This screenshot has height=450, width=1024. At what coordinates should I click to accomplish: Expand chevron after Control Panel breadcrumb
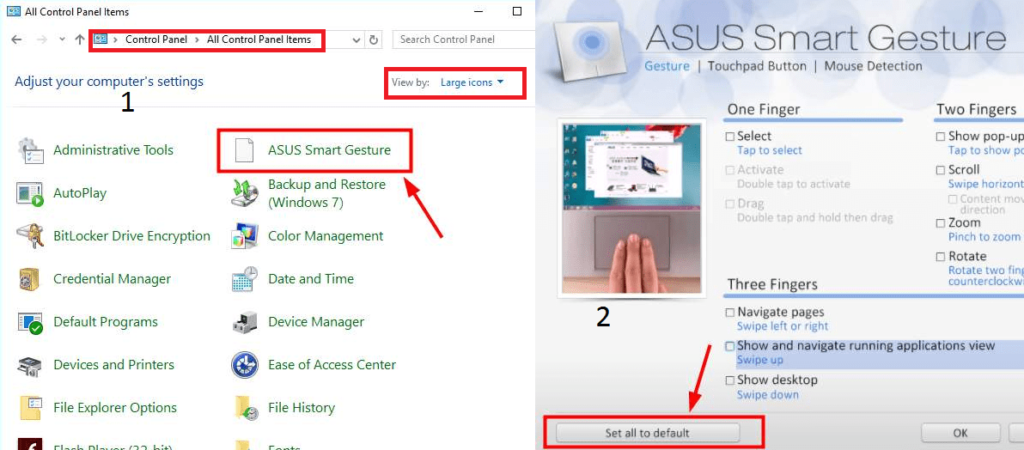click(197, 39)
